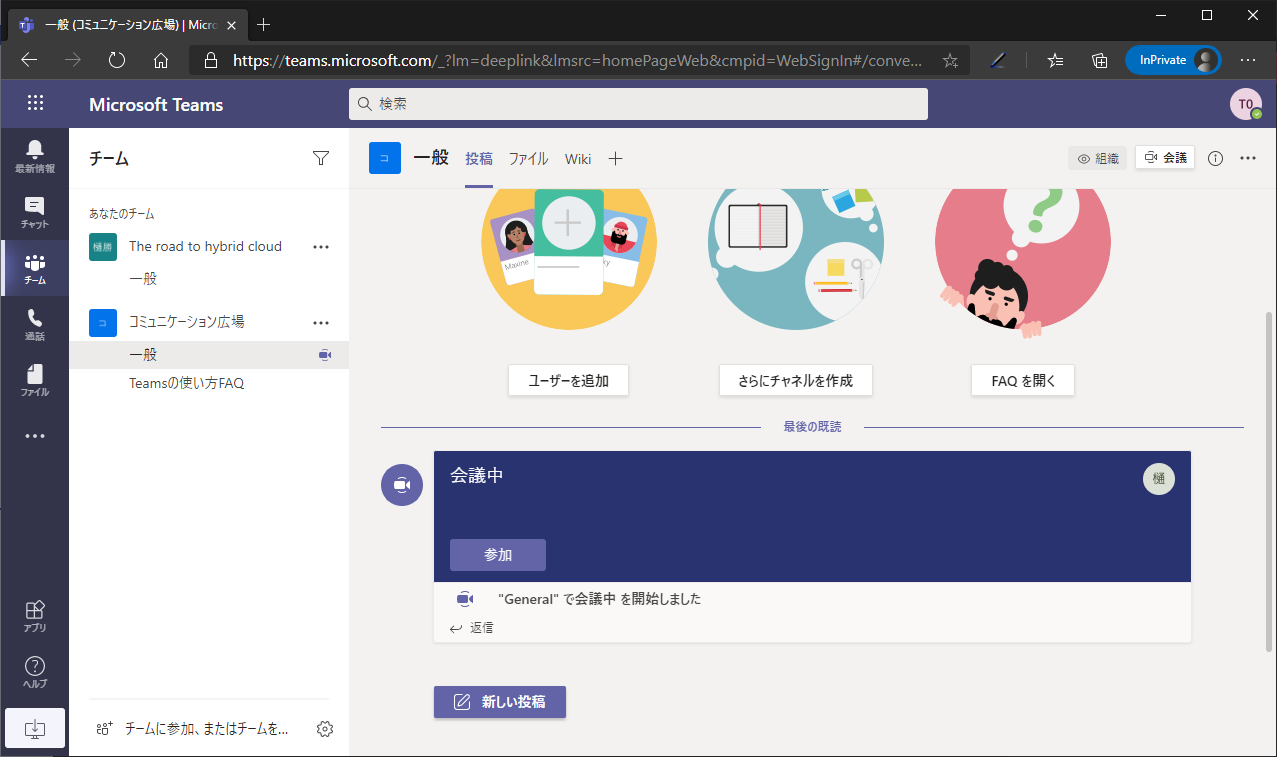Open the app launcher waffle icon
Image resolution: width=1277 pixels, height=757 pixels.
(35, 103)
